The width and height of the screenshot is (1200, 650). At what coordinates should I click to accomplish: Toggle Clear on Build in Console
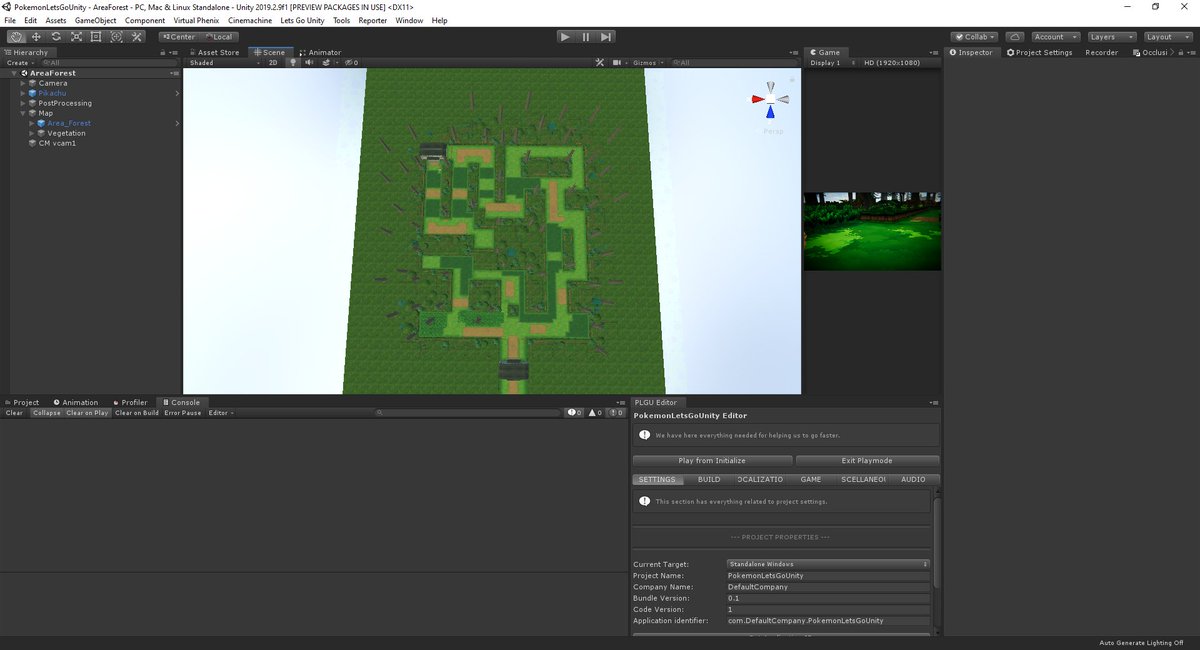[137, 412]
